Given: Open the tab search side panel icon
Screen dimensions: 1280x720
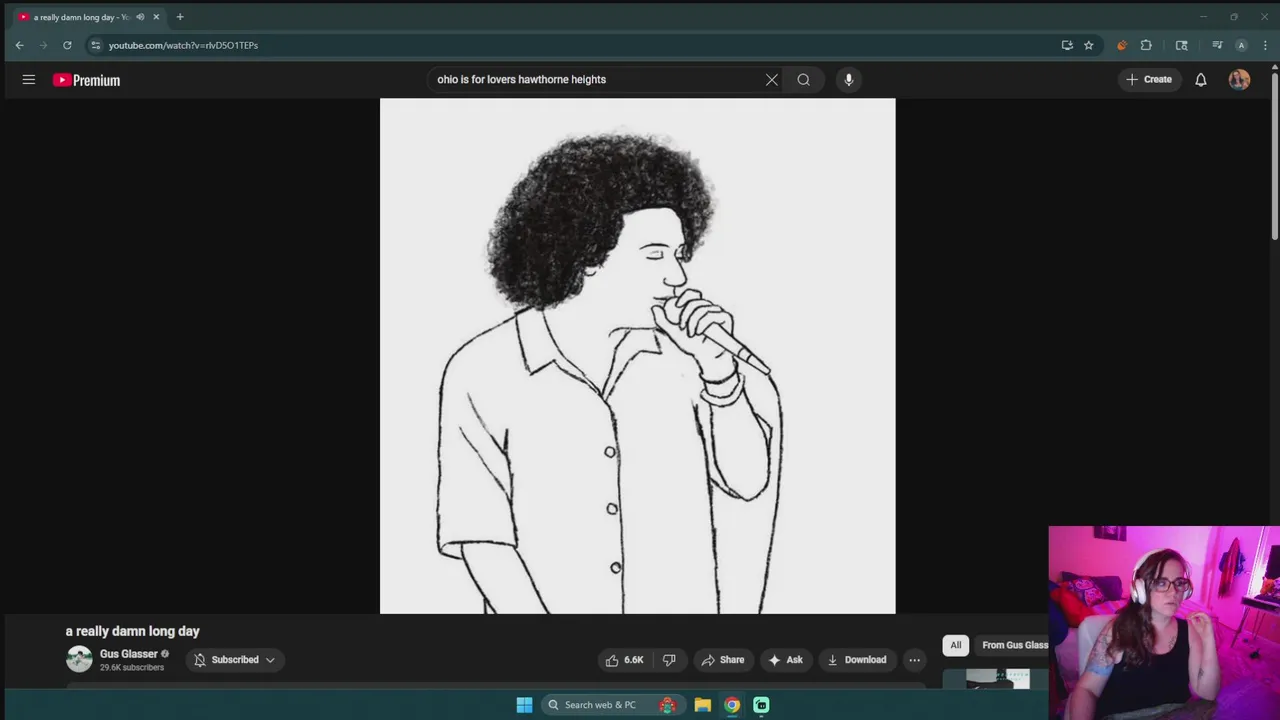Looking at the screenshot, I should (x=1181, y=45).
